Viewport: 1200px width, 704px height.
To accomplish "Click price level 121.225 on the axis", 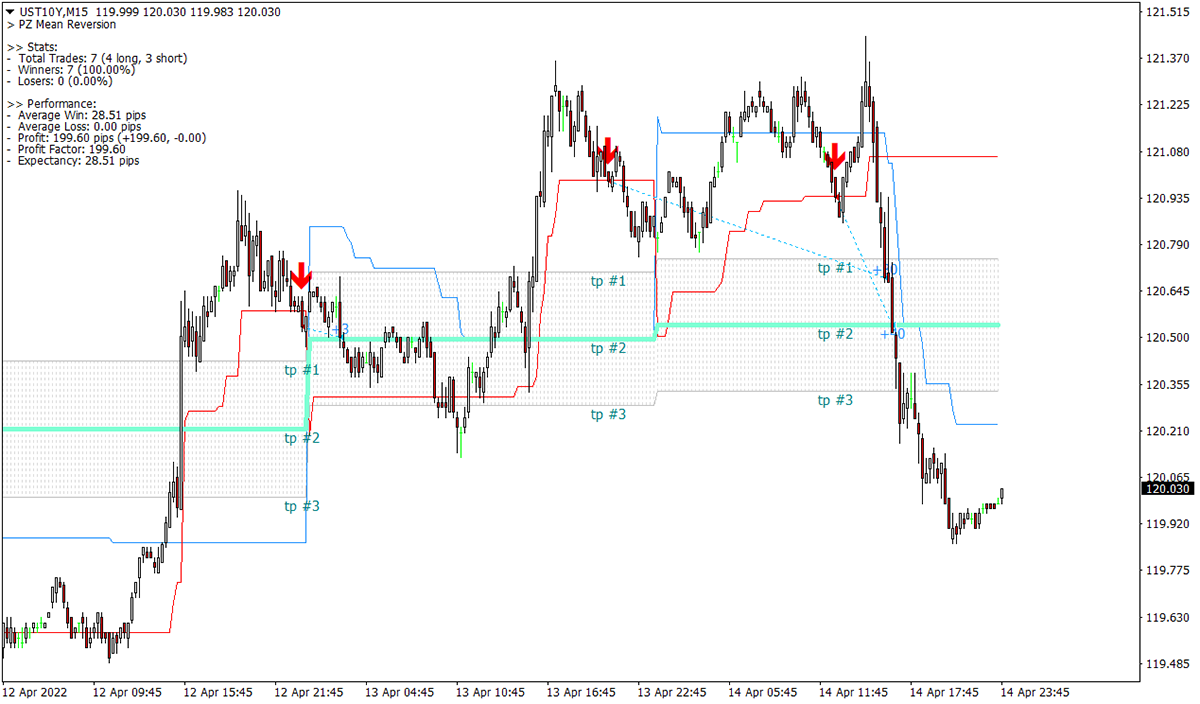I will click(1166, 105).
